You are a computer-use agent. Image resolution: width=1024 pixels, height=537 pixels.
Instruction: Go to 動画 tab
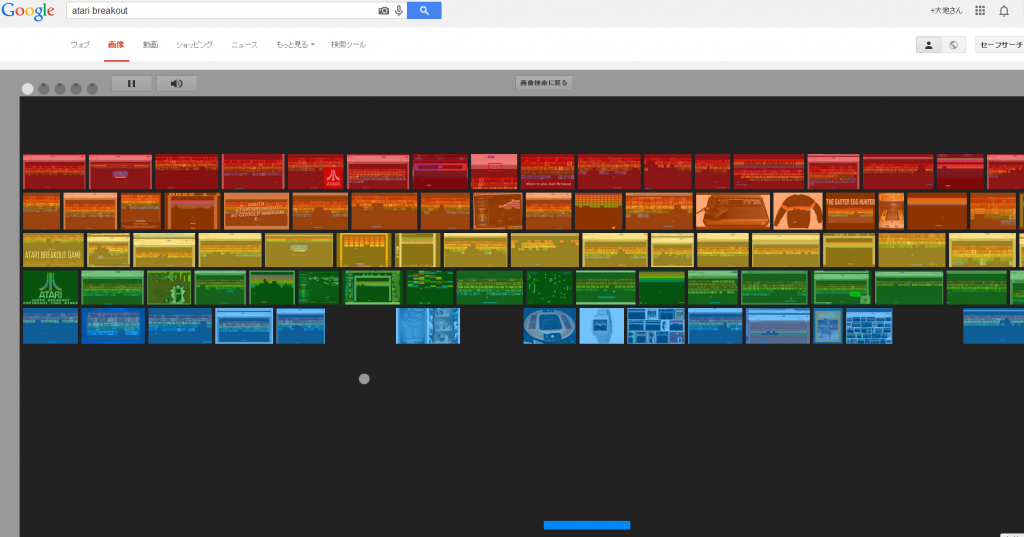(x=150, y=44)
